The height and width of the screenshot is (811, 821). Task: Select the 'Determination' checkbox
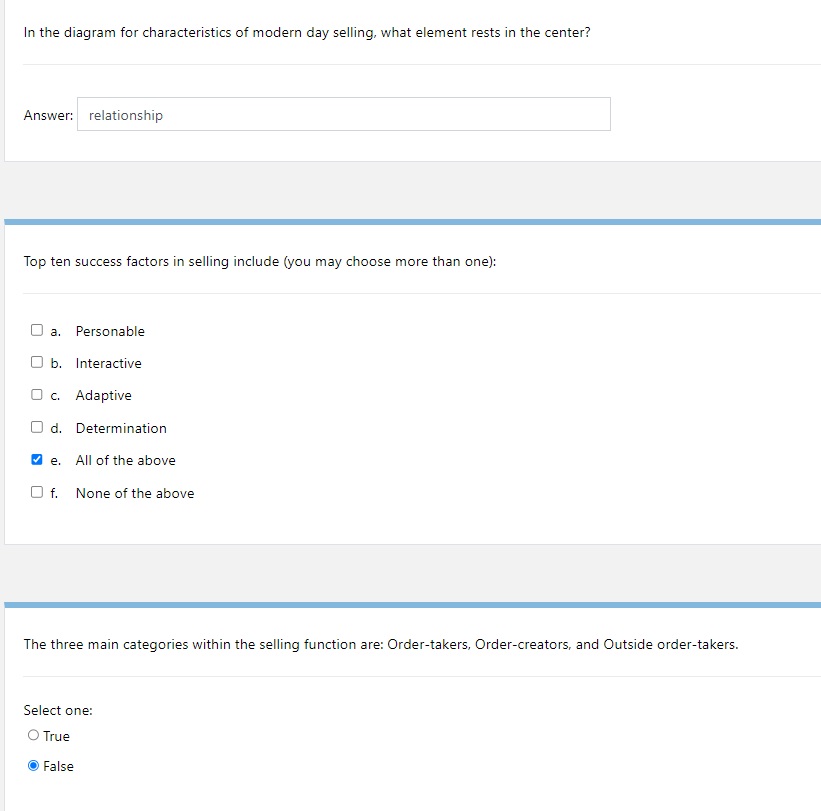tap(37, 427)
